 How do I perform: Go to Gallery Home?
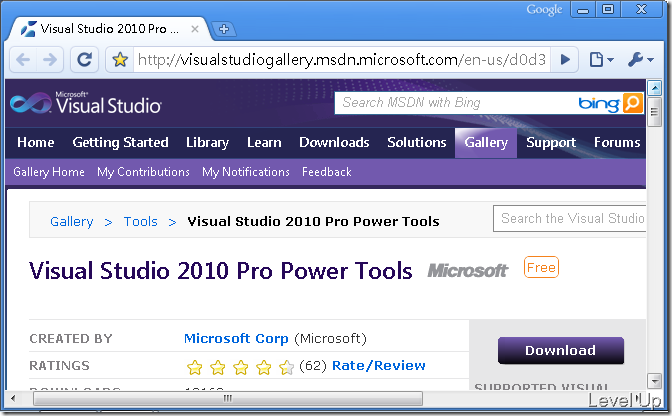point(49,172)
